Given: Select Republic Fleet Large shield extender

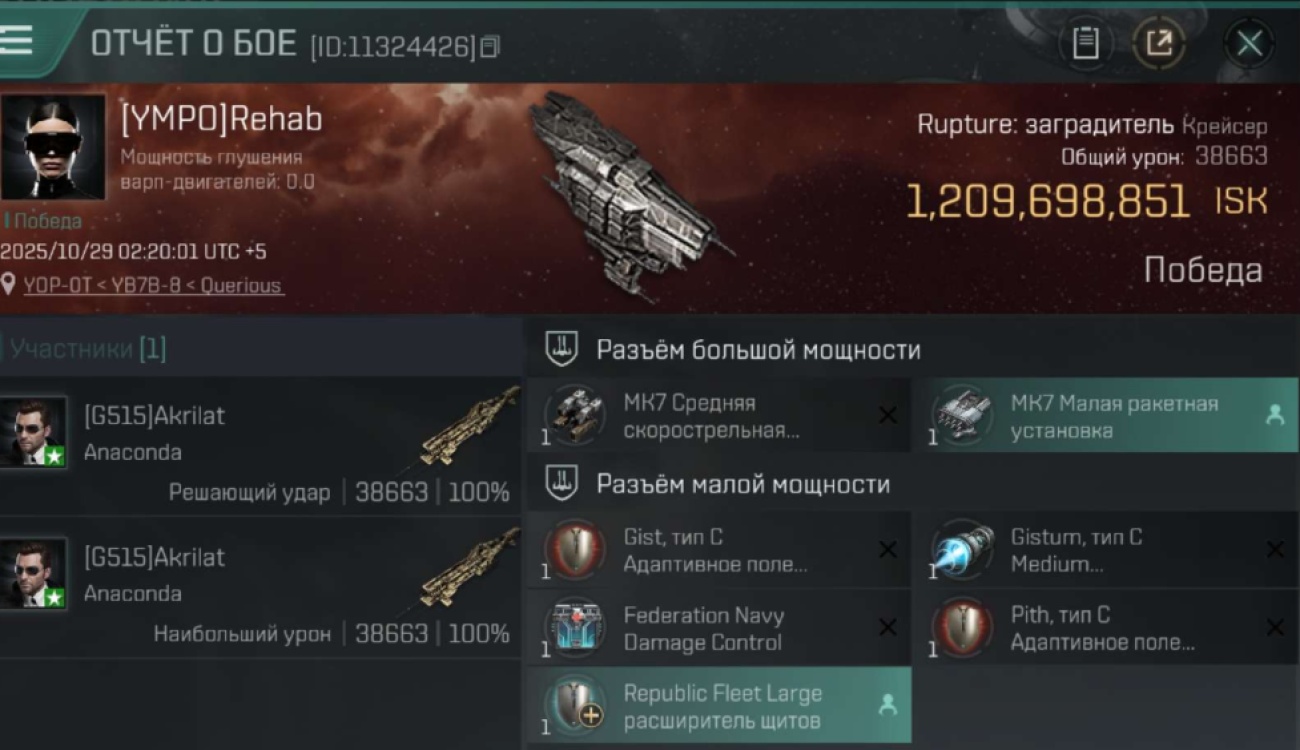Looking at the screenshot, I should click(x=719, y=706).
